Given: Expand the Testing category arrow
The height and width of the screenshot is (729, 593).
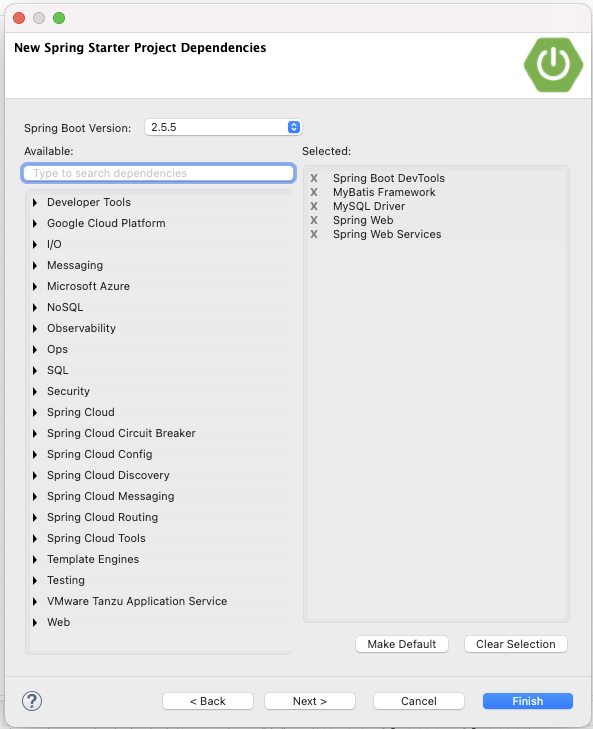Looking at the screenshot, I should [x=35, y=580].
